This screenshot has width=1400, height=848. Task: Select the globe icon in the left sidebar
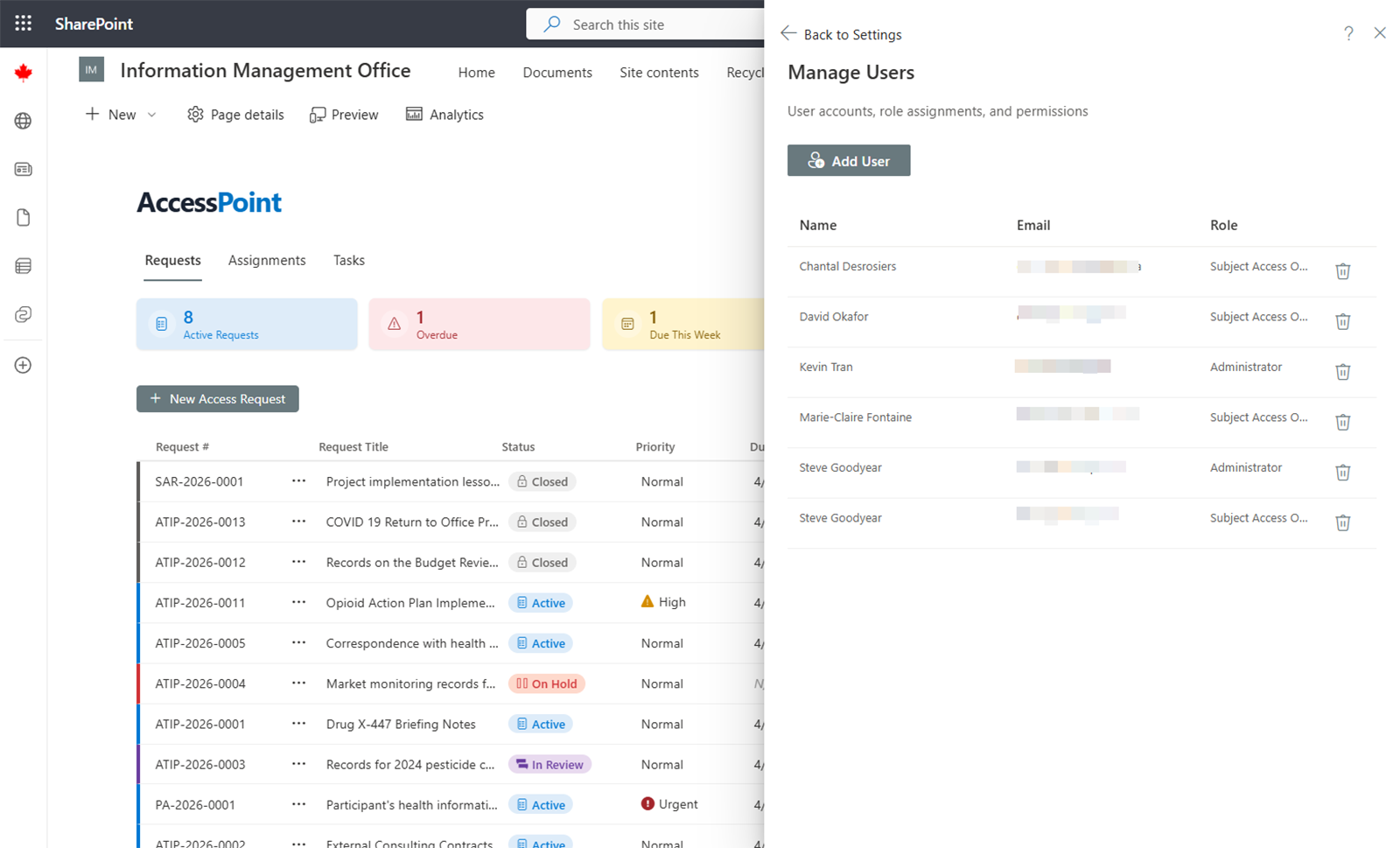pyautogui.click(x=23, y=121)
